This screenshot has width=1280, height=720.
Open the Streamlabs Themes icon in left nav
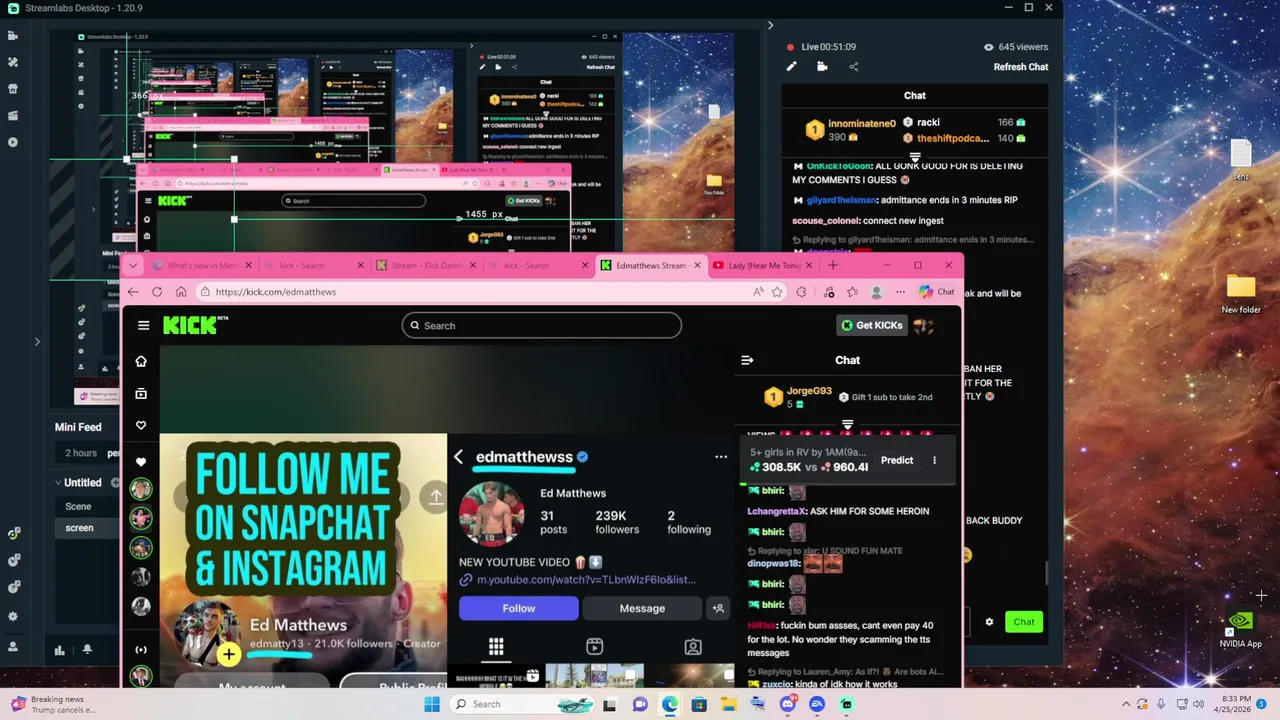pos(13,62)
